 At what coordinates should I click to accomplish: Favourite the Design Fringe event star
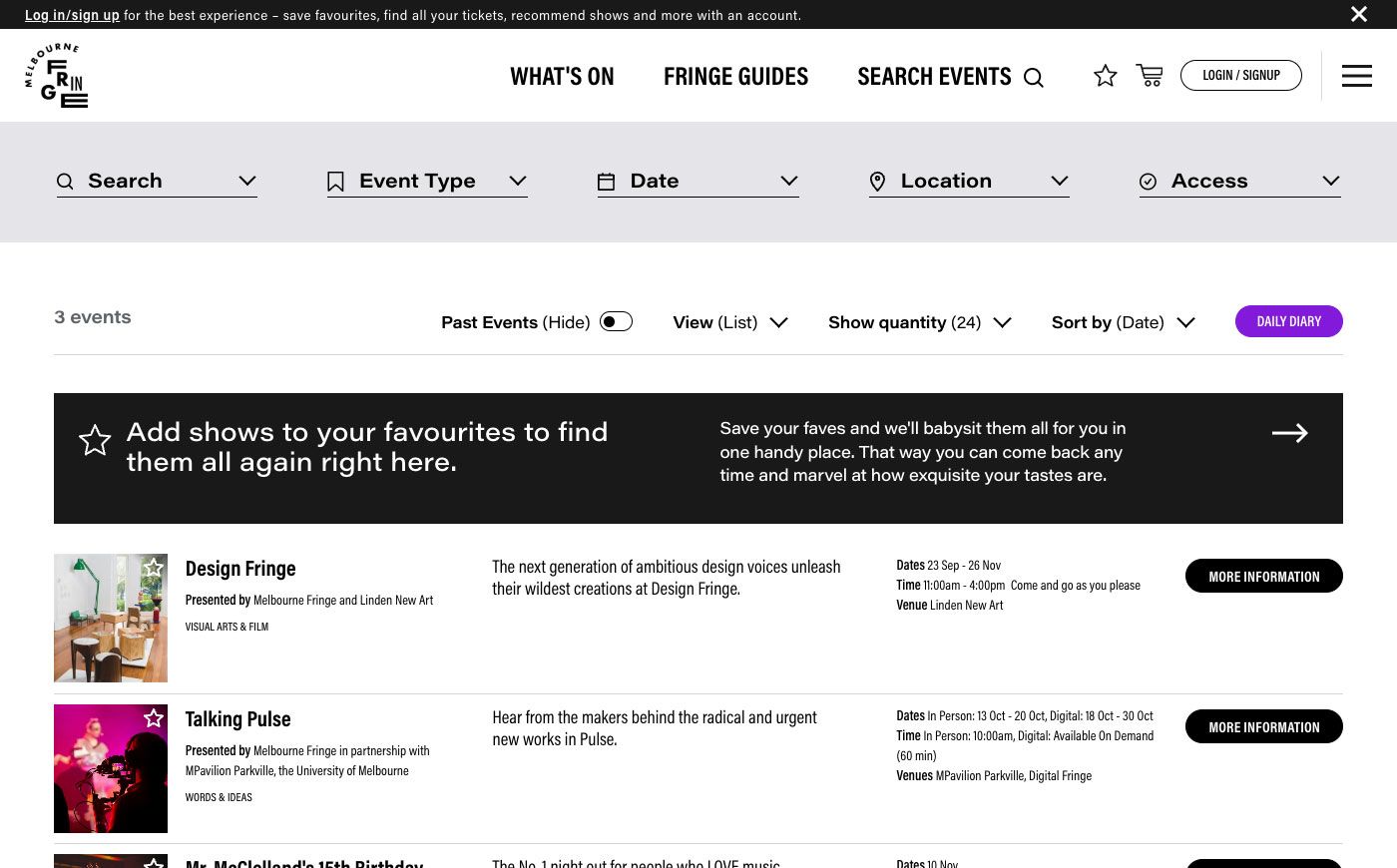pos(153,569)
